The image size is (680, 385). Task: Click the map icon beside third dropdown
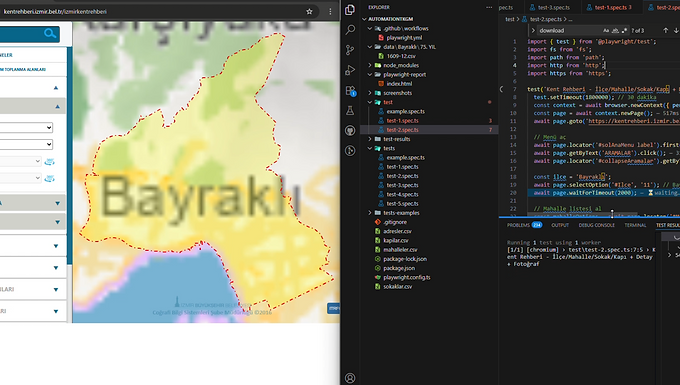click(x=49, y=162)
